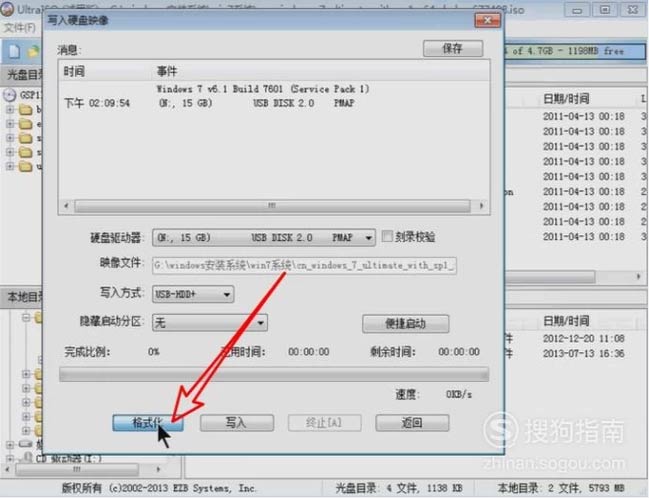Click the 映像文件 path field
The image size is (649, 498).
305,265
